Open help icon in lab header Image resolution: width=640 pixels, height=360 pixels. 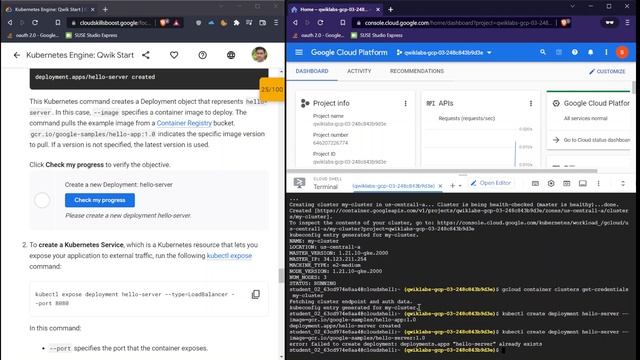pyautogui.click(x=202, y=55)
